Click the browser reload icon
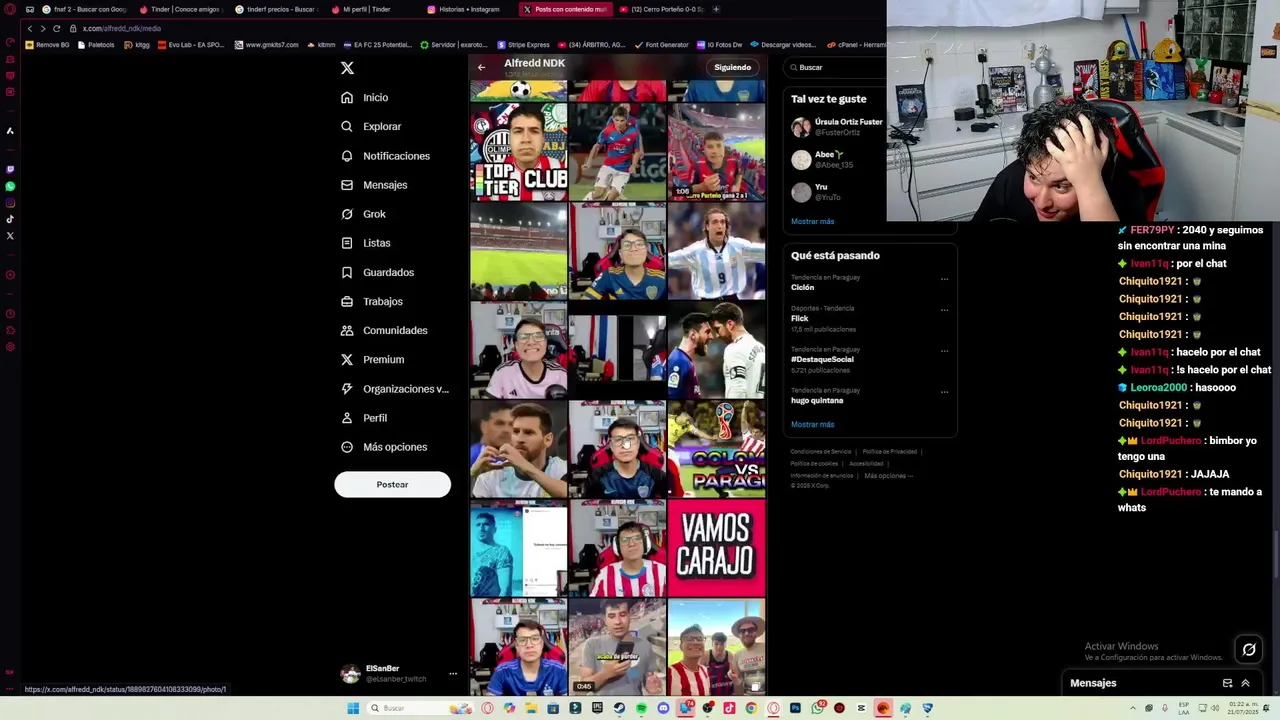 [x=56, y=28]
